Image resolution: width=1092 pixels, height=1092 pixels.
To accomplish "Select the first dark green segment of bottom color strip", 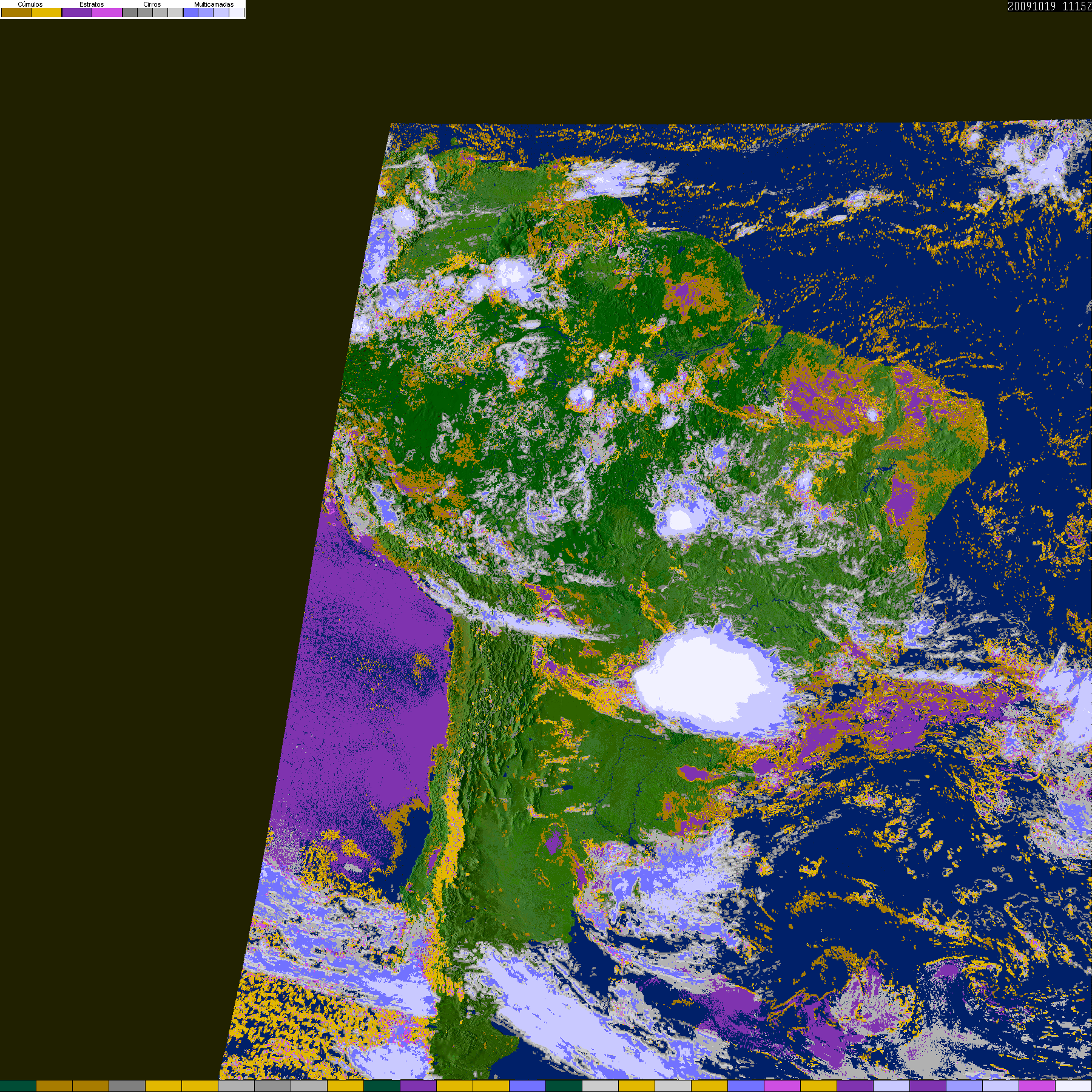I will tap(18, 1086).
